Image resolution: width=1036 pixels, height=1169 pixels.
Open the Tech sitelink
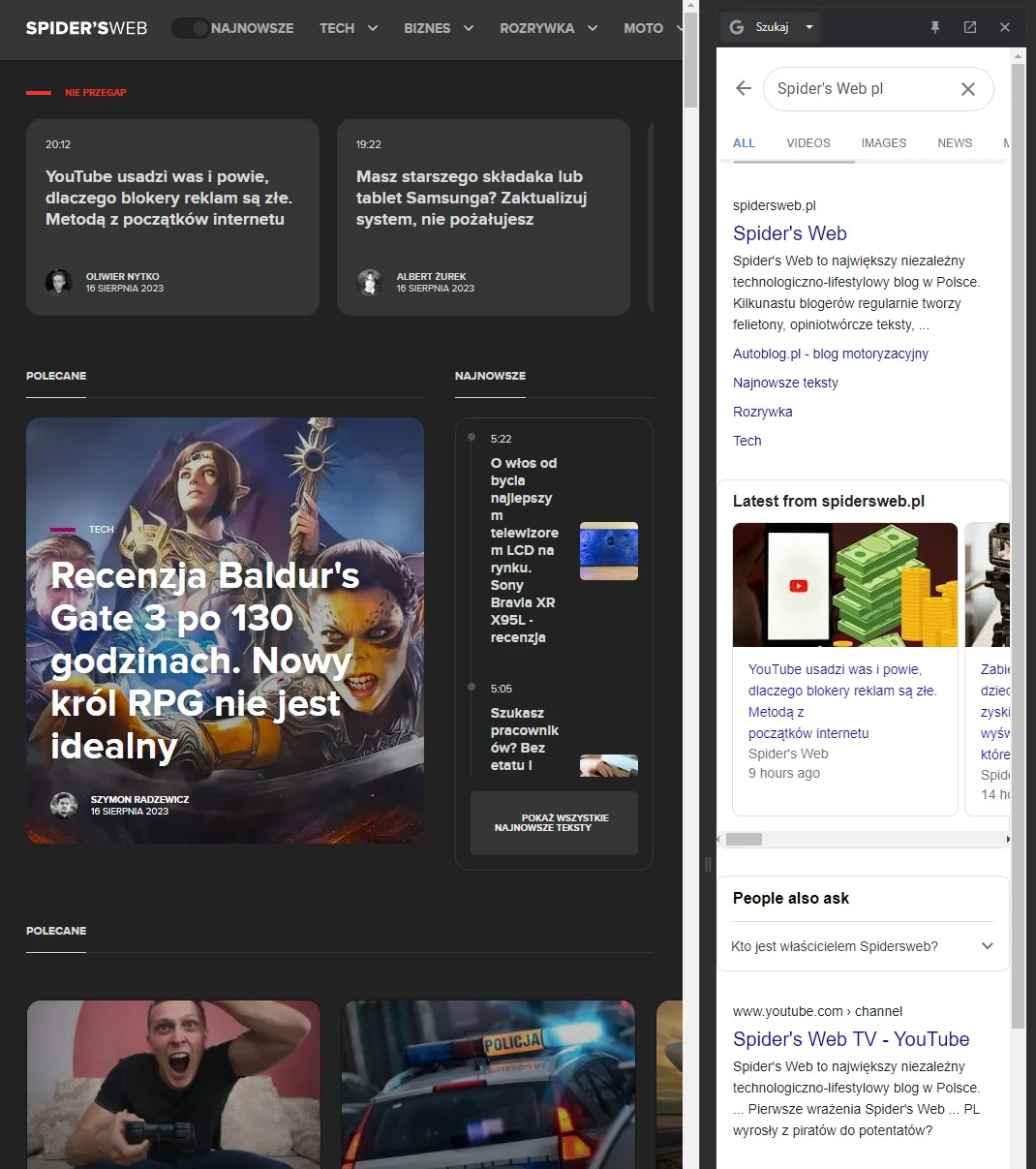click(747, 441)
